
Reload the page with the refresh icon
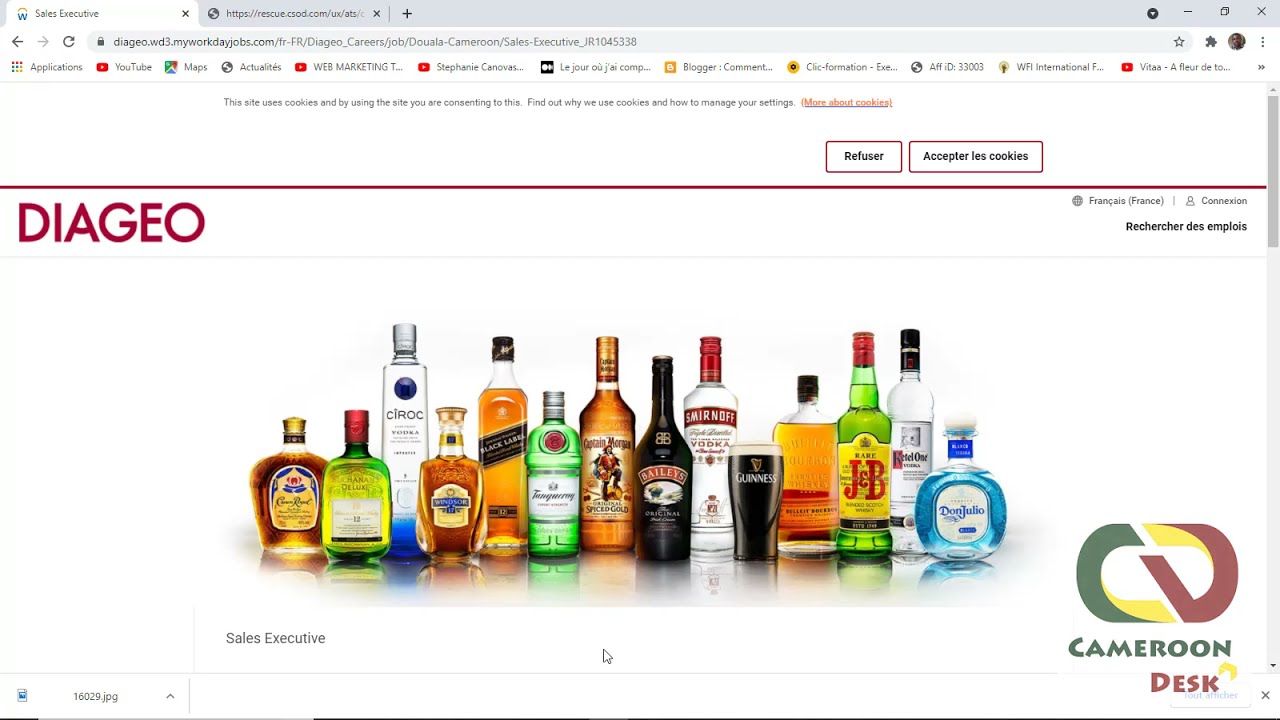pyautogui.click(x=69, y=42)
